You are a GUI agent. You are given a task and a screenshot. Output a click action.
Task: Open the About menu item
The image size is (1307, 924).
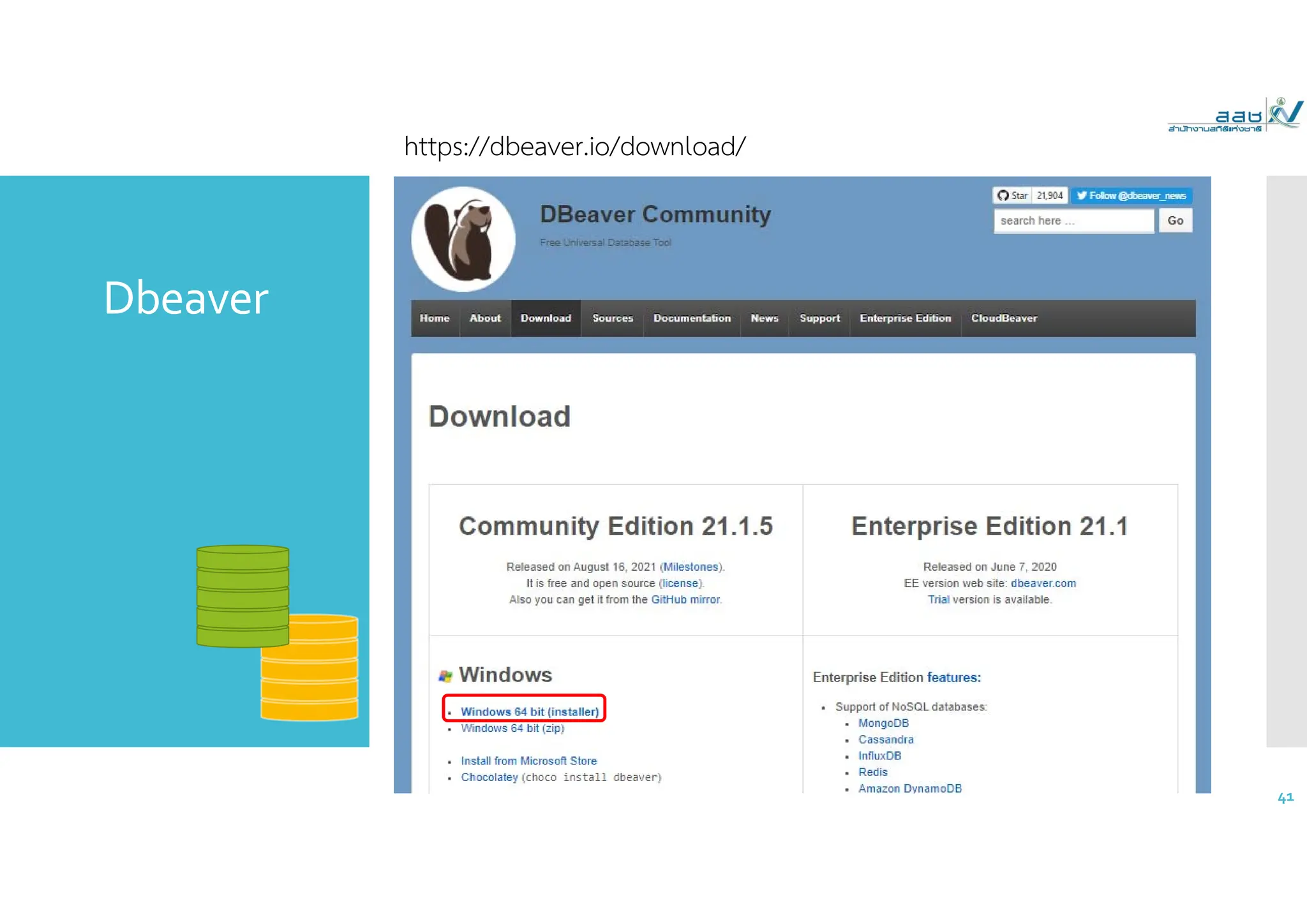pos(485,318)
